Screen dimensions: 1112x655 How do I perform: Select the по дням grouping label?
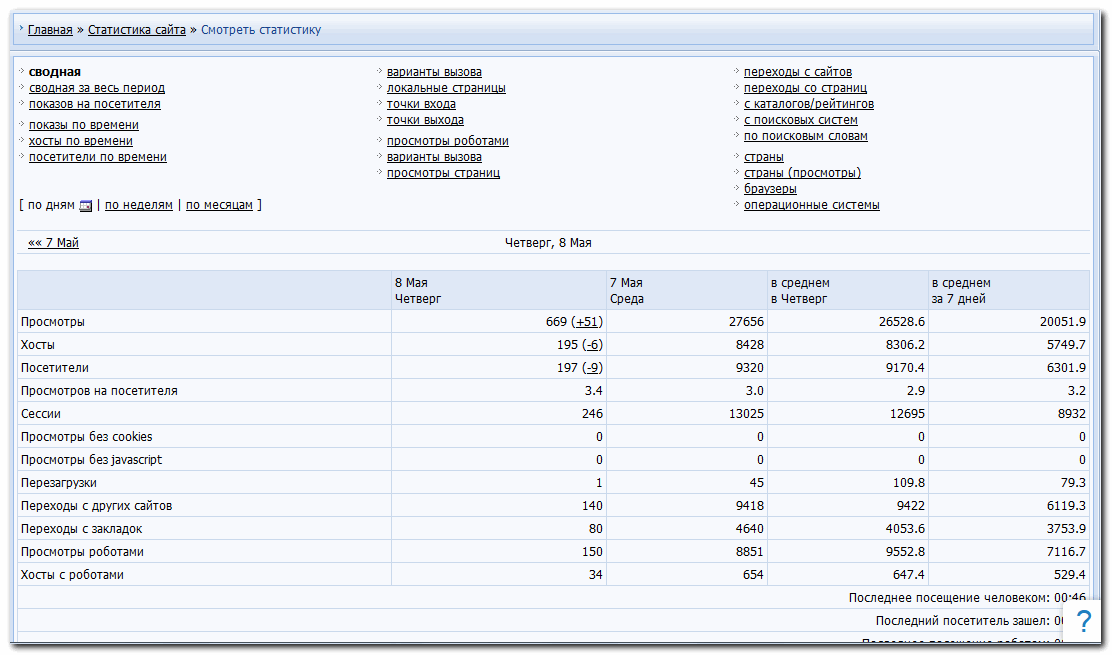pos(51,206)
